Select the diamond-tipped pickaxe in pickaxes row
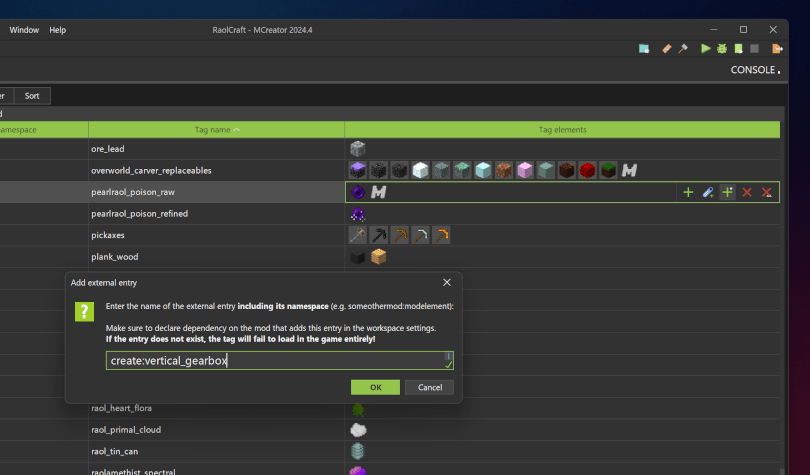 pos(420,235)
